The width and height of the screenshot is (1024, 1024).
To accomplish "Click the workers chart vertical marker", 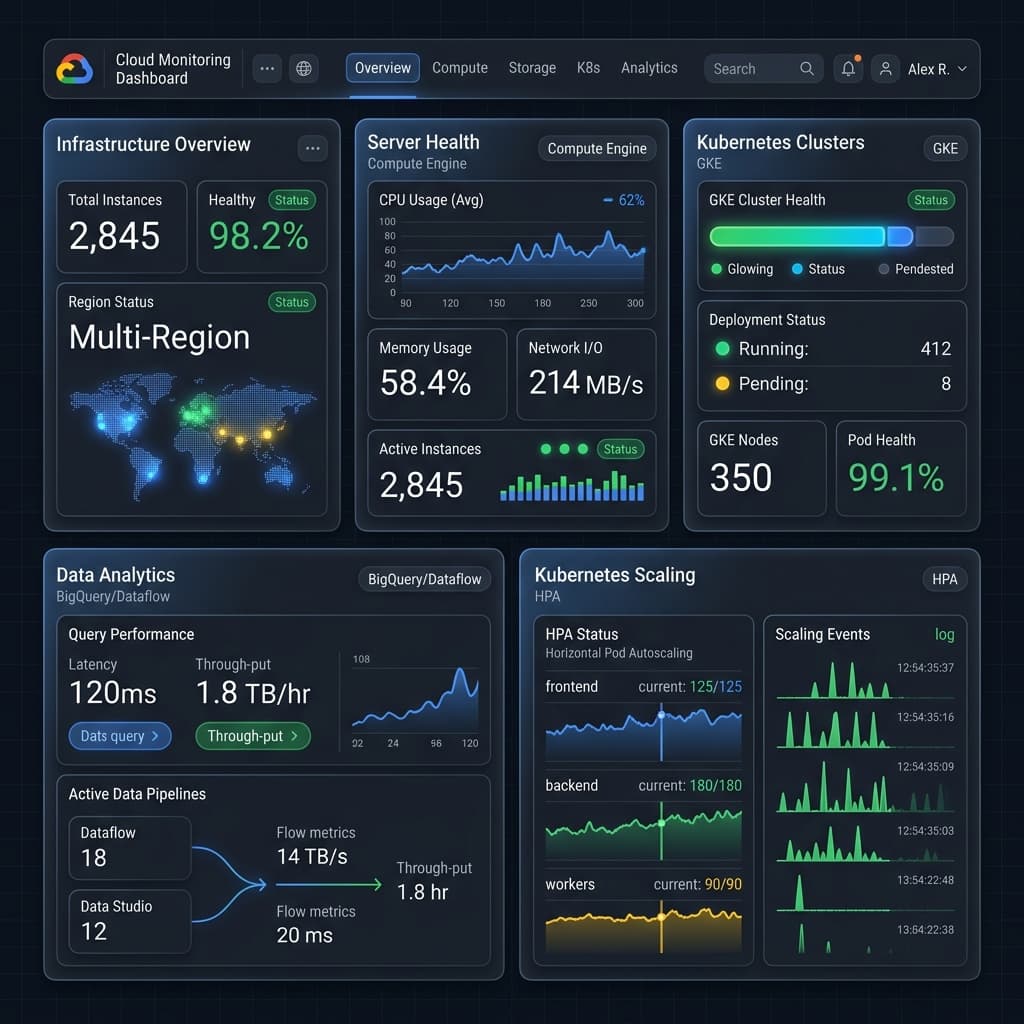I will click(x=661, y=926).
